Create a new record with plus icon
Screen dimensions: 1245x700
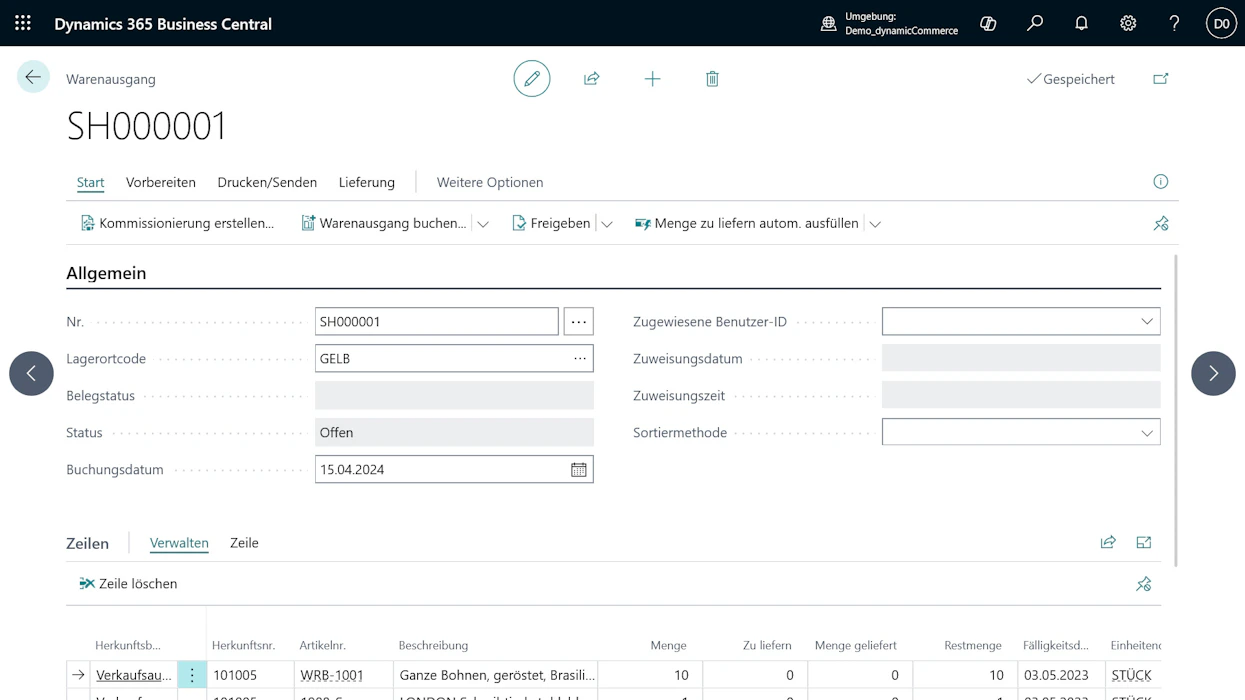tap(652, 78)
